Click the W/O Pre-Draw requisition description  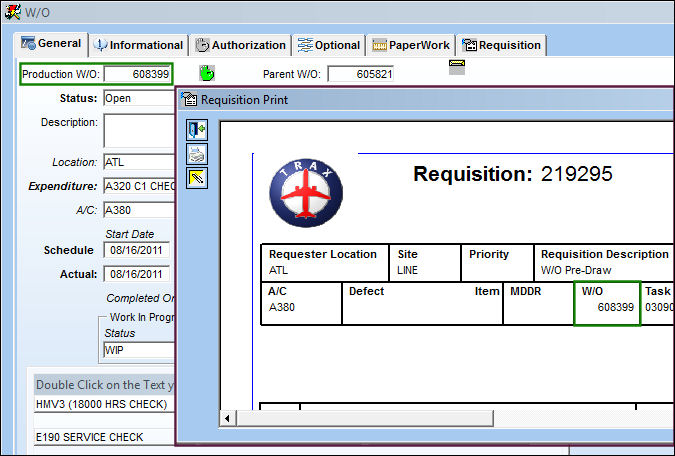(x=576, y=270)
